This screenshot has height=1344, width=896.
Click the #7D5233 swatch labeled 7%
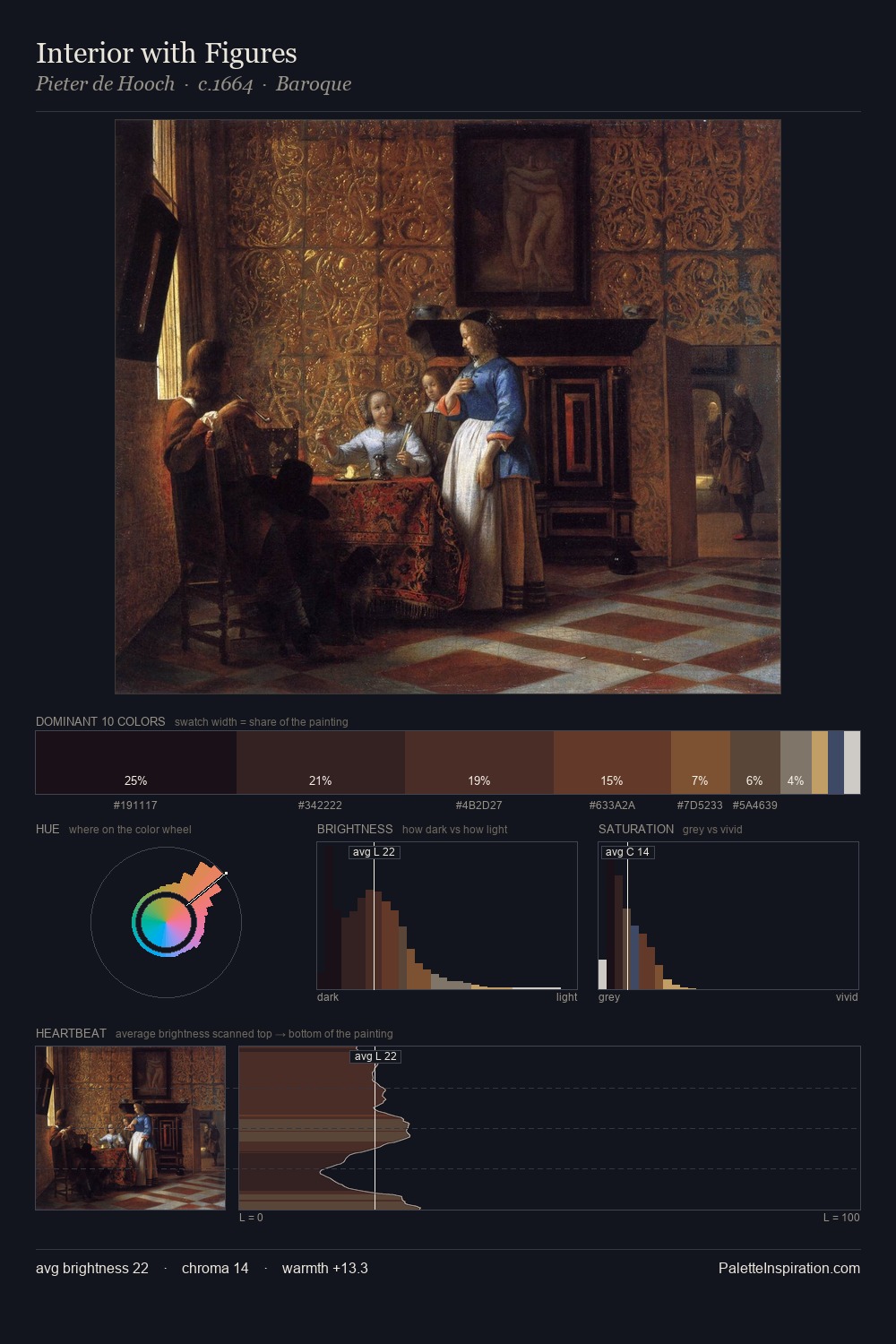(x=701, y=762)
